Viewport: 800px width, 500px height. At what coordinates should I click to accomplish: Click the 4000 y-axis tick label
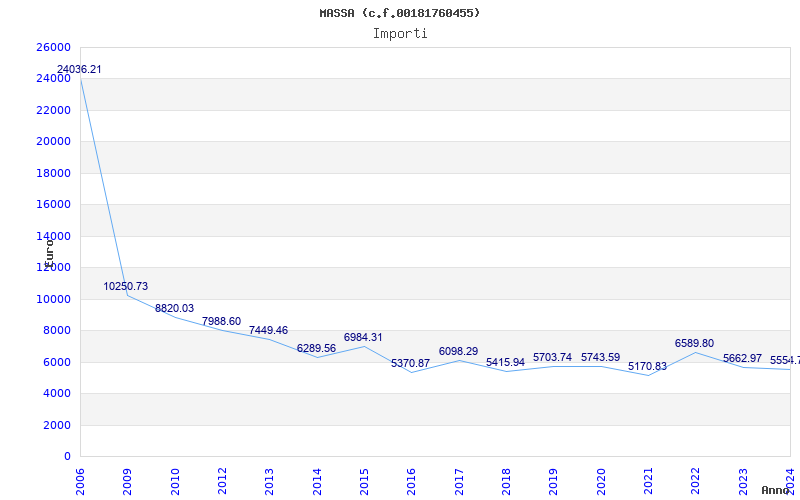point(57,393)
